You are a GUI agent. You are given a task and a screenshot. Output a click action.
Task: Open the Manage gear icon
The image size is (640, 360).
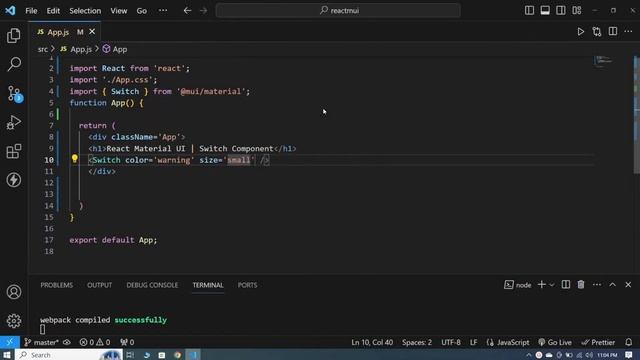14,321
